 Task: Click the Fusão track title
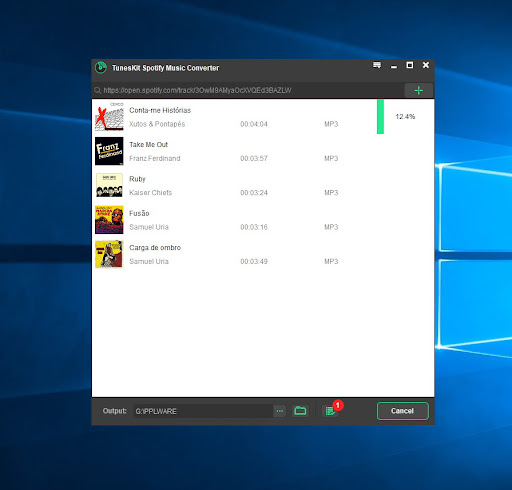tap(139, 213)
